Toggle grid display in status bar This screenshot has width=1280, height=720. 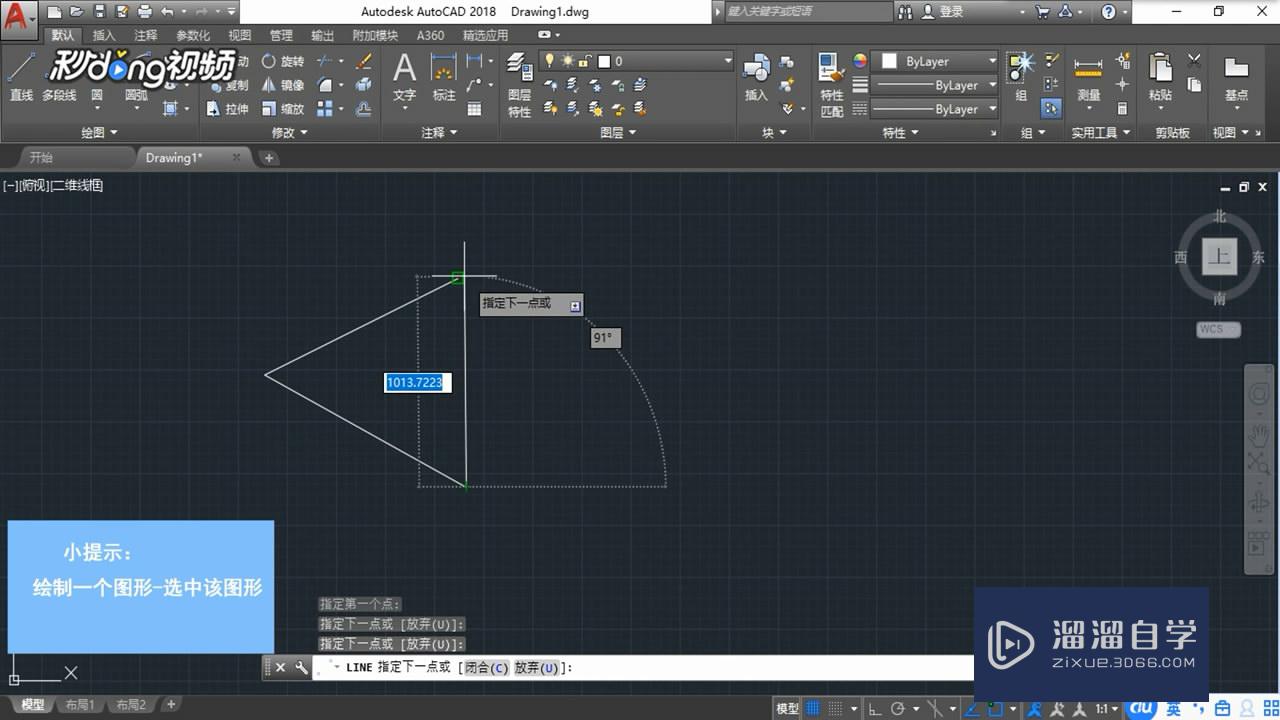click(812, 708)
